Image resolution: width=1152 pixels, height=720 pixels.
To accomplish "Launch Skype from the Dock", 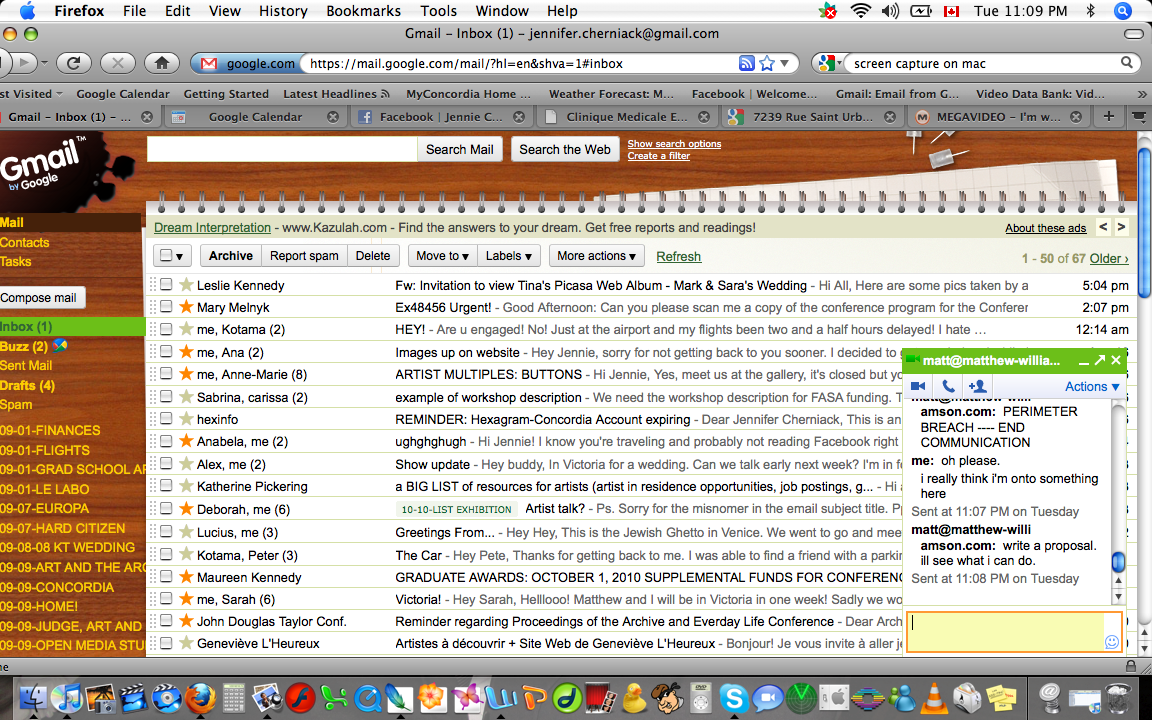I will pos(733,697).
